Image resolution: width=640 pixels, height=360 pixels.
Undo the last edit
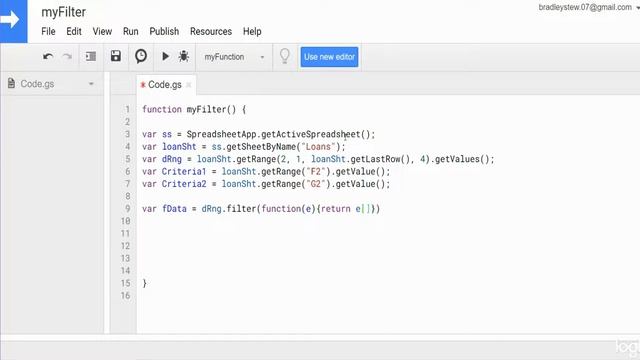point(48,57)
